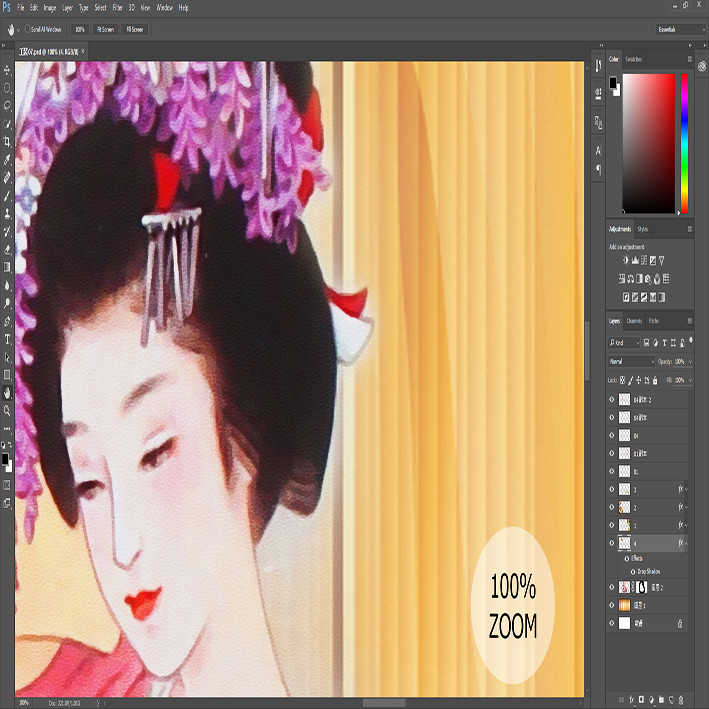Screen dimensions: 709x709
Task: Select the Horizontal Type tool
Action: [x=7, y=339]
